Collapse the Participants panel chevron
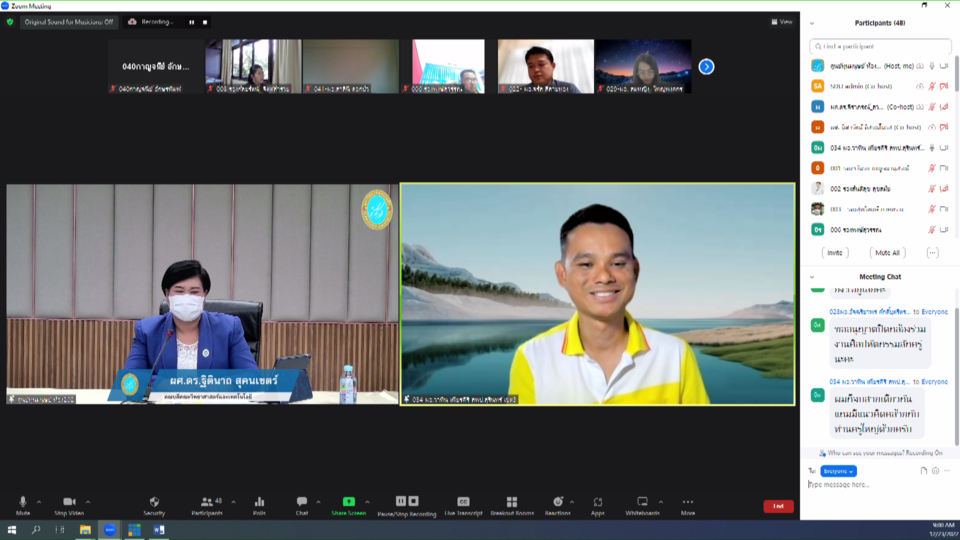The image size is (960, 540). coord(812,23)
